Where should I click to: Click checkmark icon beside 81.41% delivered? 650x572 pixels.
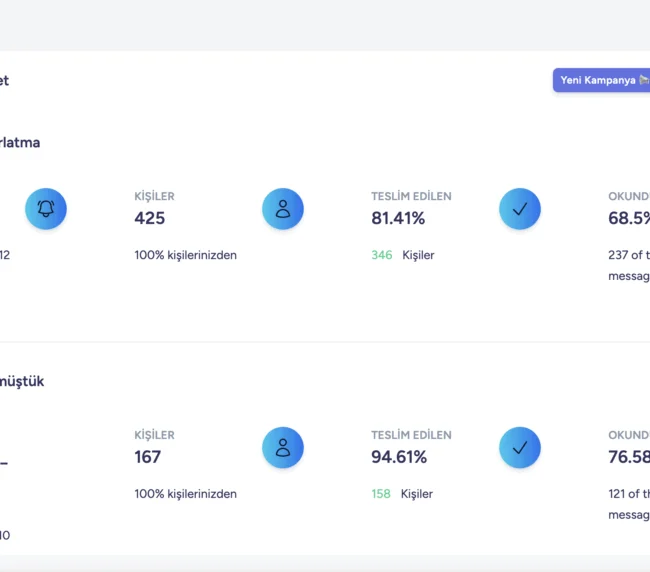click(x=520, y=209)
